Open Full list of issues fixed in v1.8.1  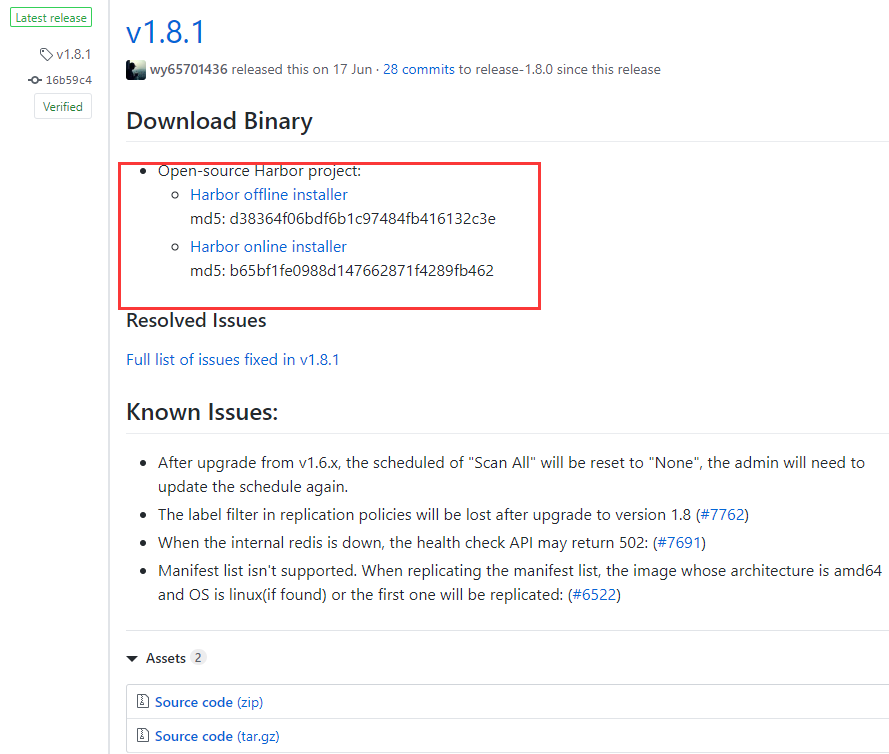point(232,359)
